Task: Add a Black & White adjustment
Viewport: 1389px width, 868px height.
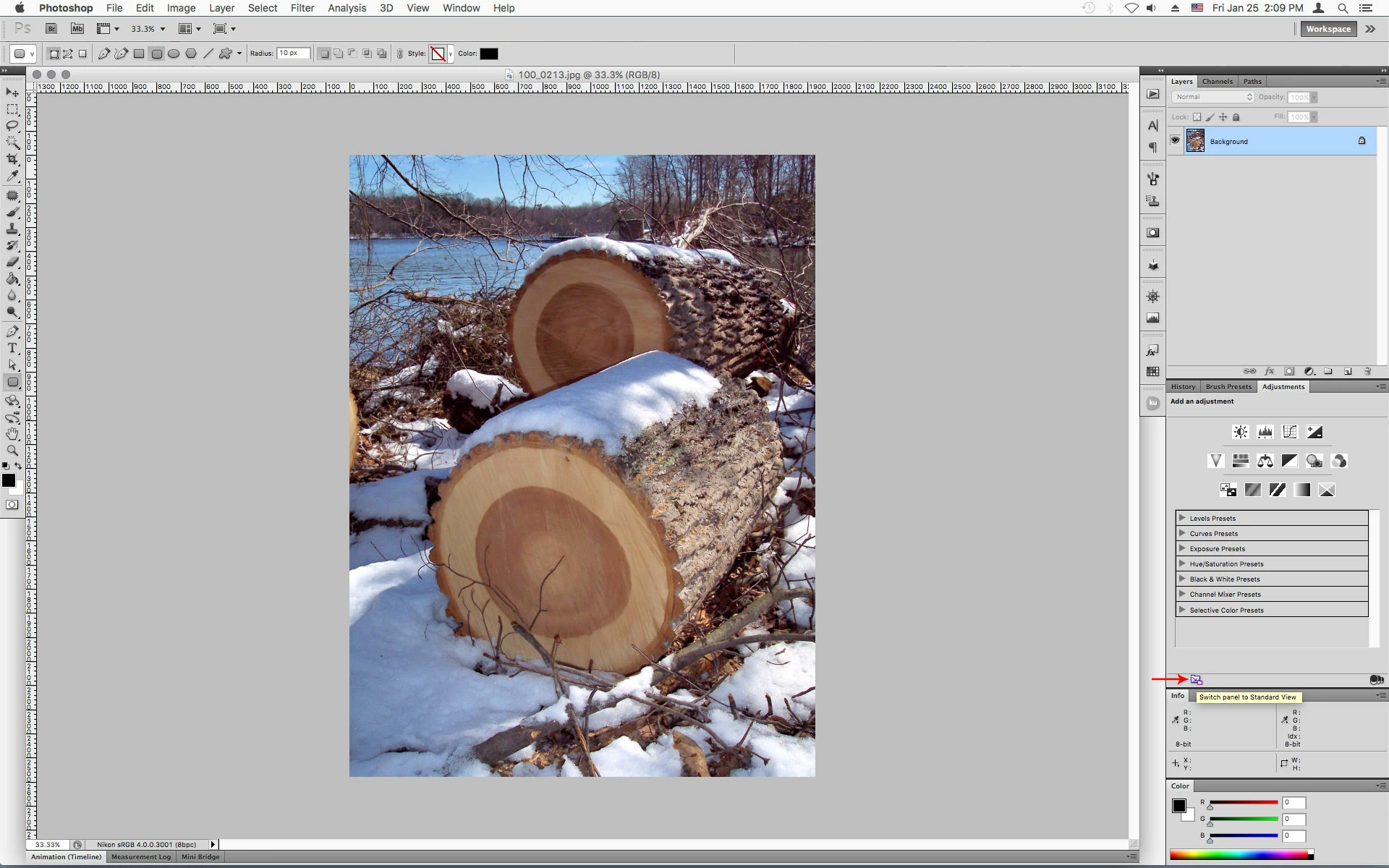Action: (x=1289, y=461)
